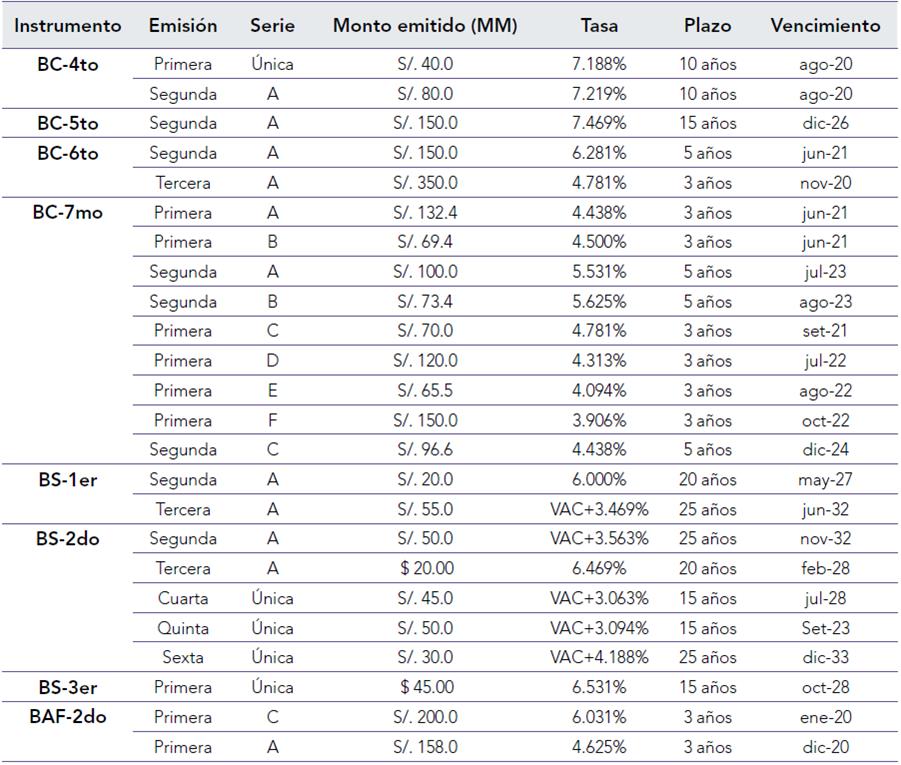The image size is (901, 765).
Task: Click the $ 20.00 amount cell
Action: [425, 569]
